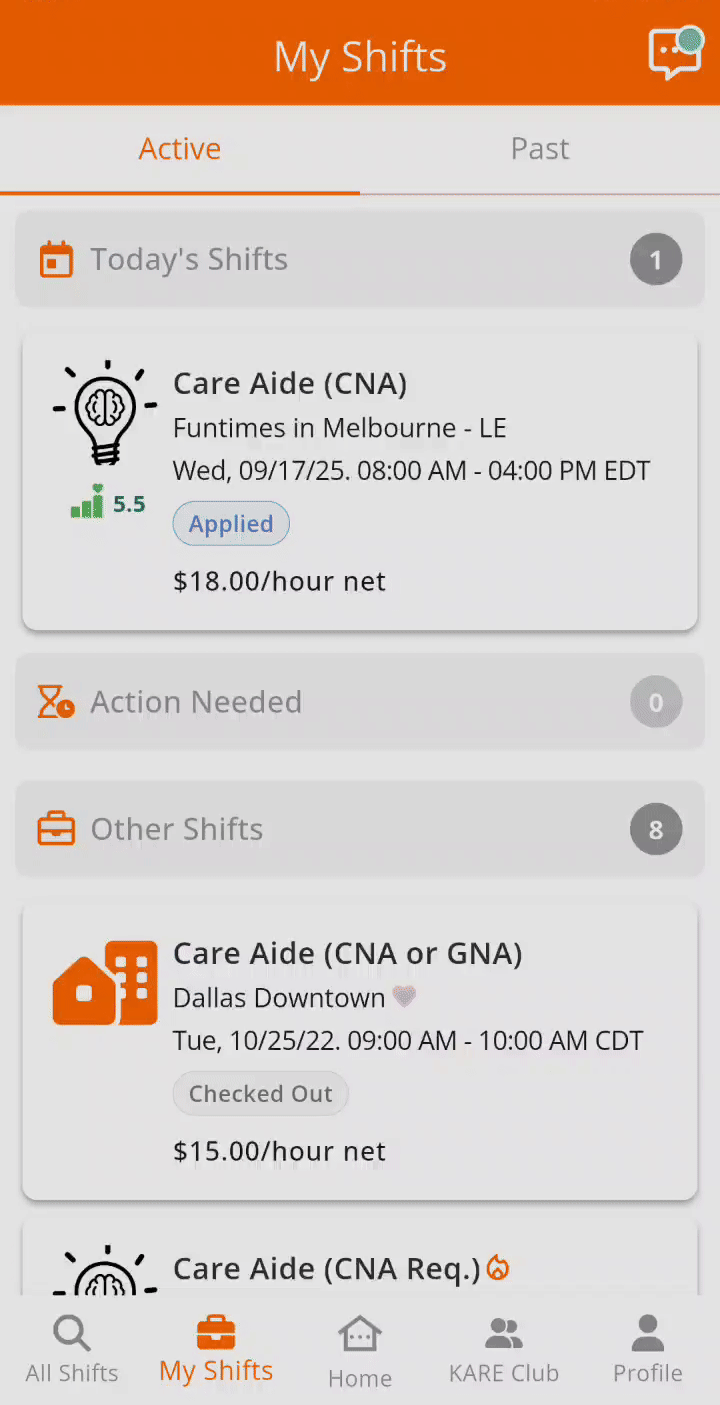Switch to the Past tab
The width and height of the screenshot is (720, 1405).
tap(540, 149)
